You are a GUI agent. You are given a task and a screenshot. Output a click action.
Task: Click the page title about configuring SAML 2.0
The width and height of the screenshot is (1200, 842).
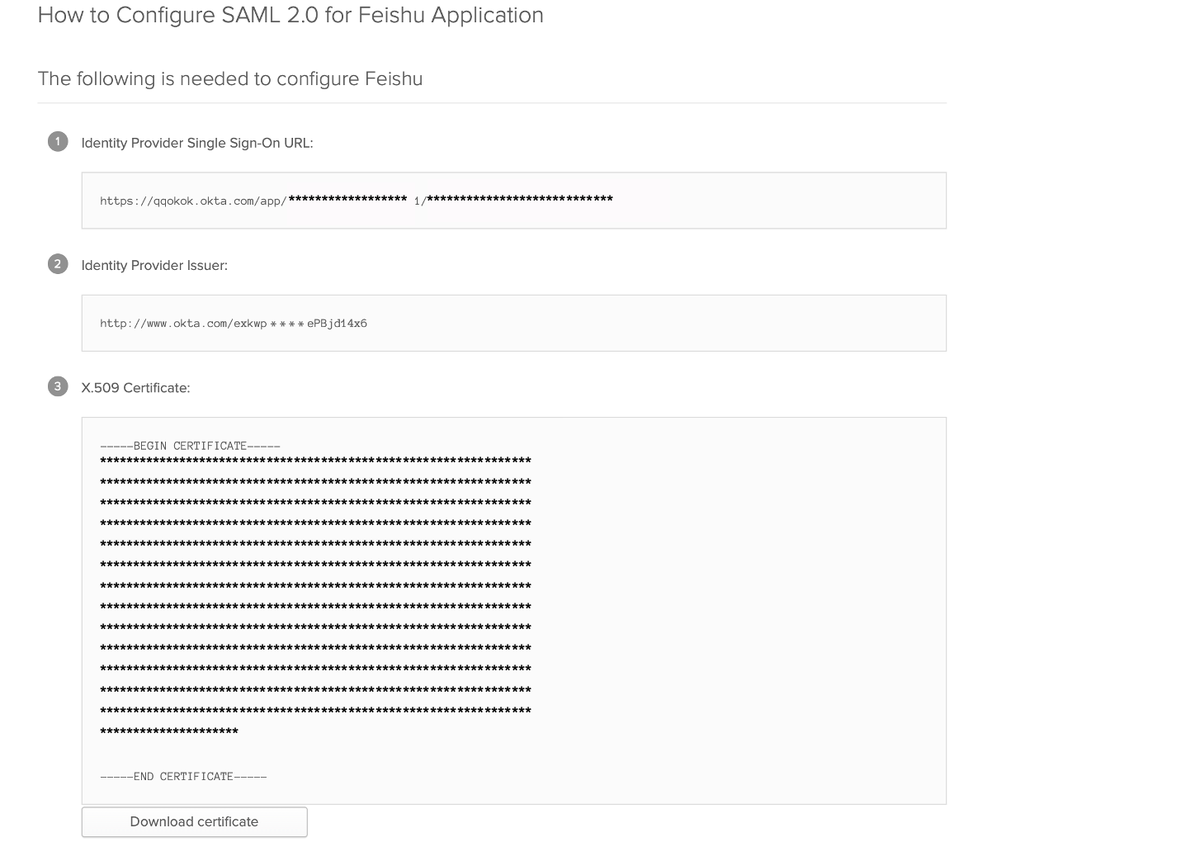(x=290, y=15)
